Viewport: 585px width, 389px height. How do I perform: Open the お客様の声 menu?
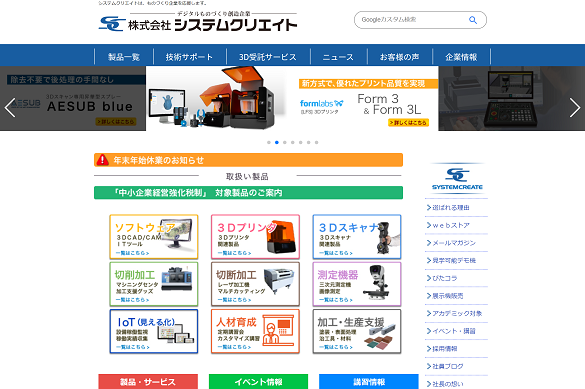point(400,57)
